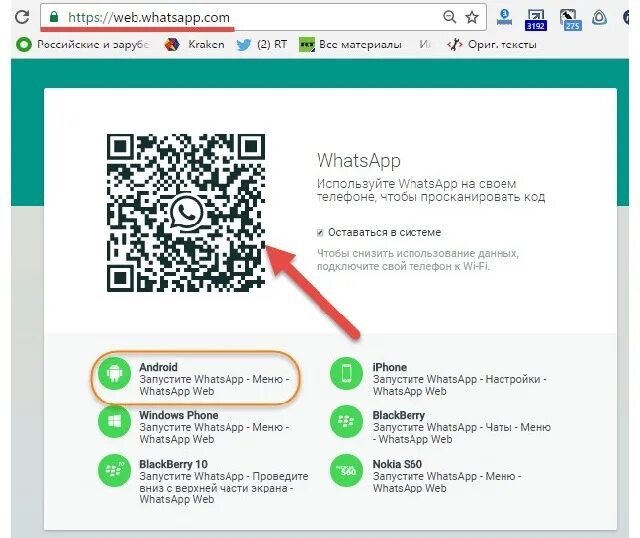Click the 'Ориг. тексты' bookmark favicon

(455, 44)
